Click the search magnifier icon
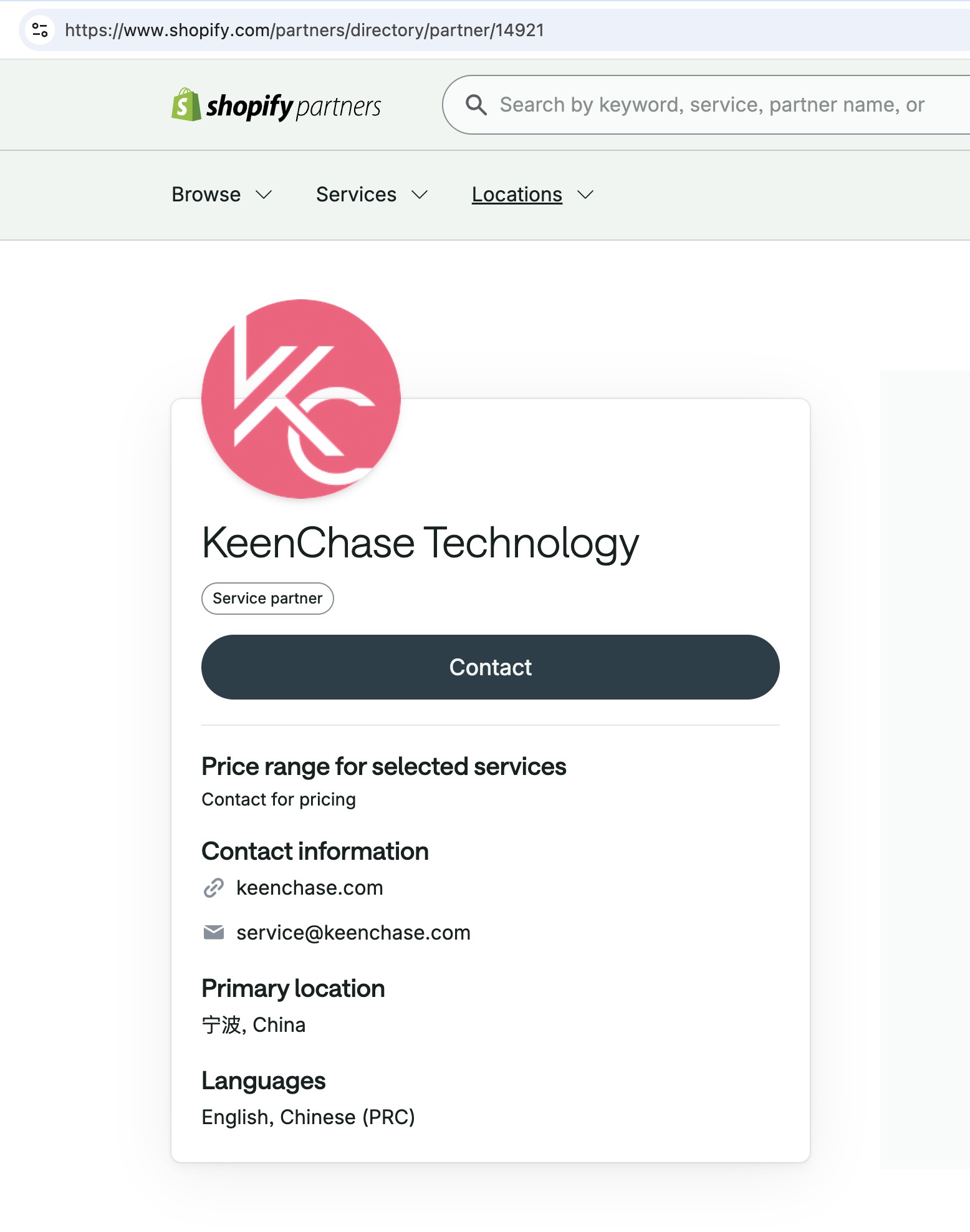This screenshot has height=1232, width=970. pos(476,105)
